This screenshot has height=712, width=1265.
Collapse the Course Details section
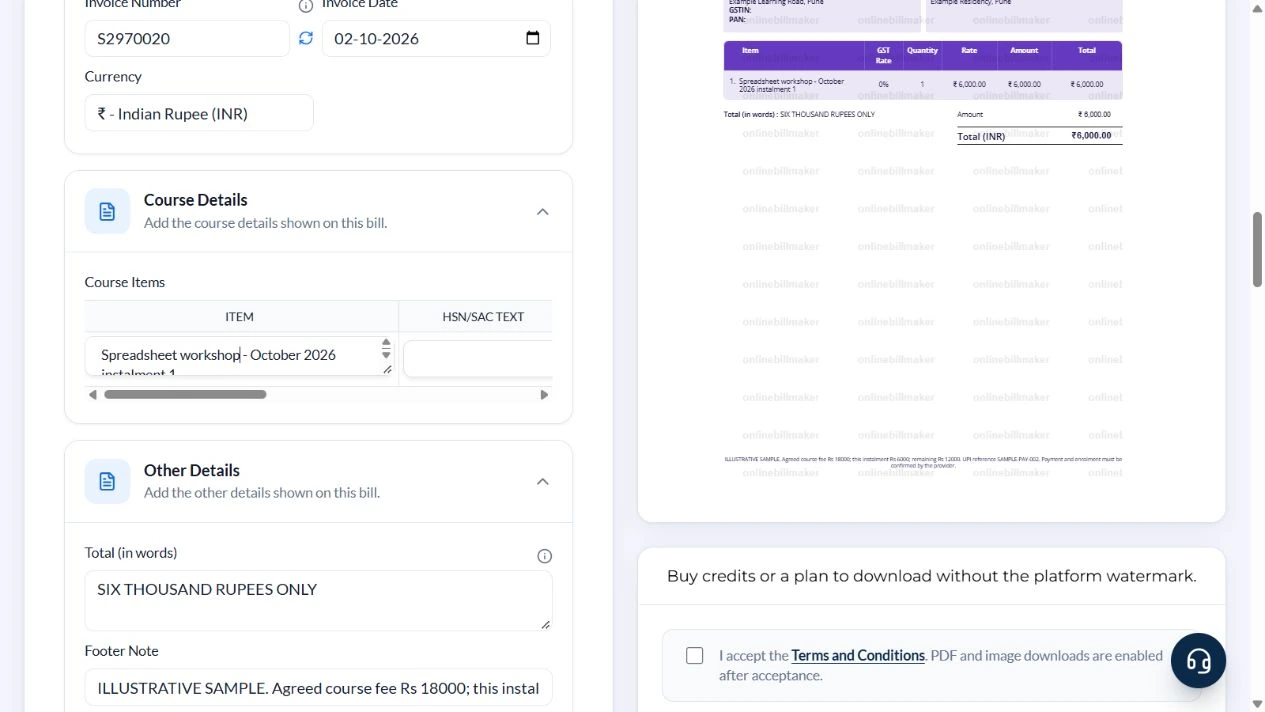pos(543,211)
